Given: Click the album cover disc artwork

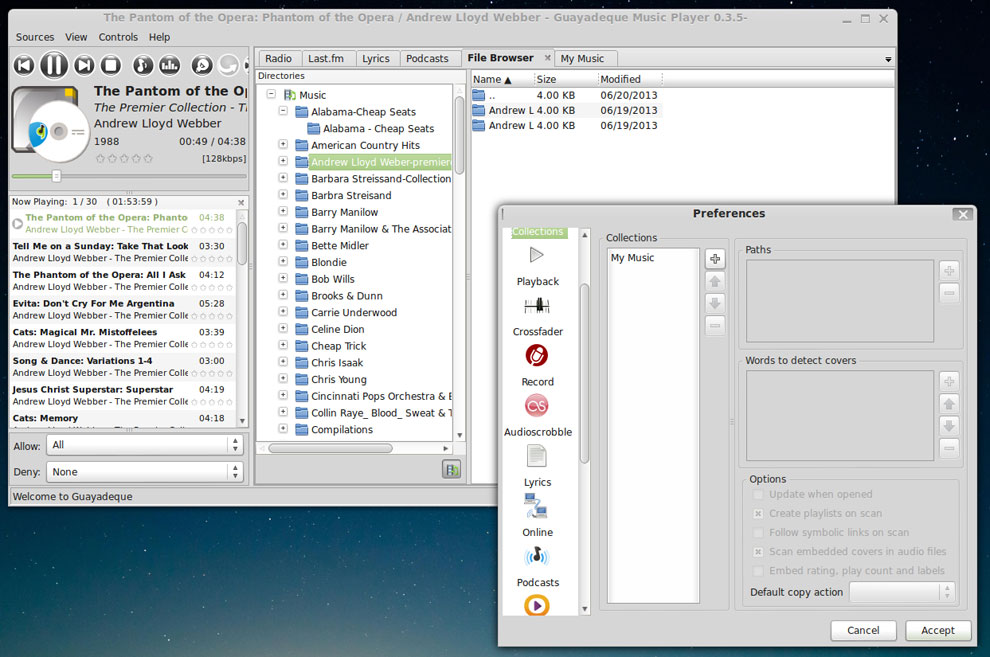Looking at the screenshot, I should coord(51,125).
